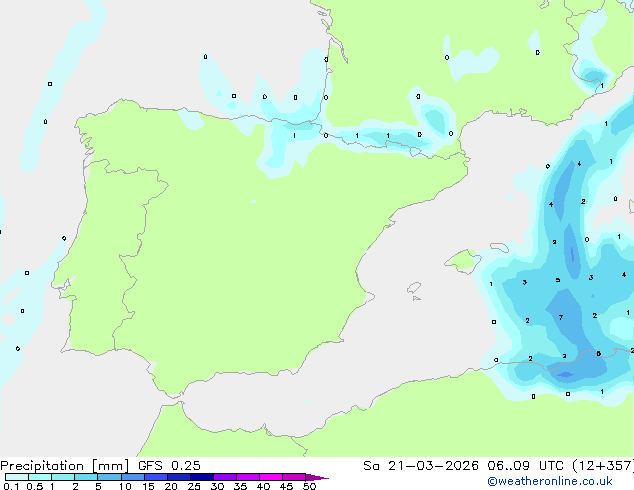Click the 40–45 mm magenta legend box
Image resolution: width=634 pixels, height=490 pixels.
click(271, 477)
